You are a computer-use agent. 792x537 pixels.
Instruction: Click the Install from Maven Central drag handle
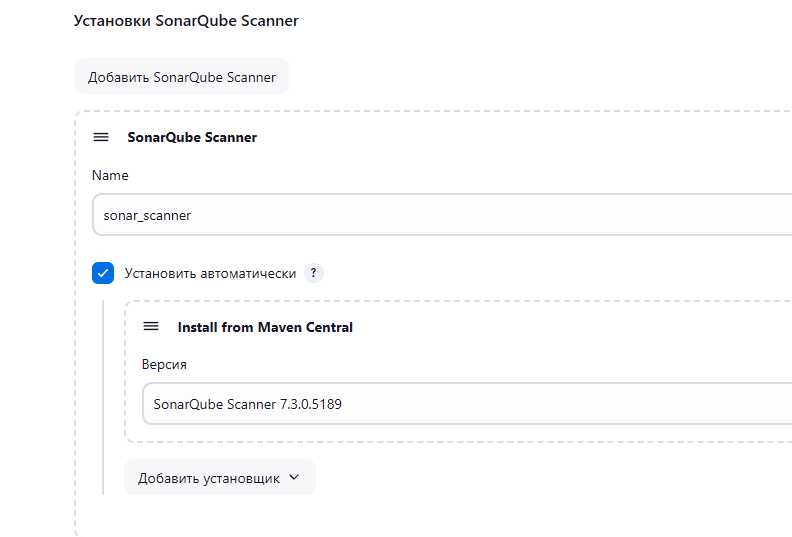point(151,326)
